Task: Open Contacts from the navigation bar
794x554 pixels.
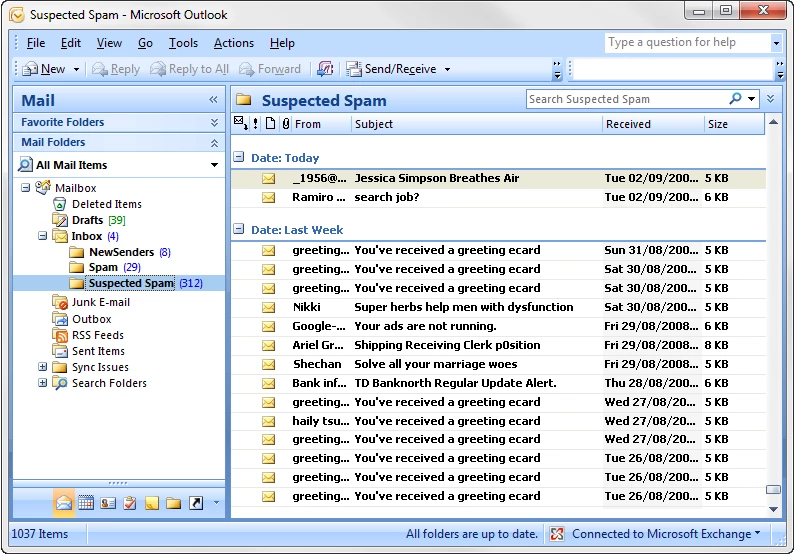Action: pyautogui.click(x=108, y=503)
